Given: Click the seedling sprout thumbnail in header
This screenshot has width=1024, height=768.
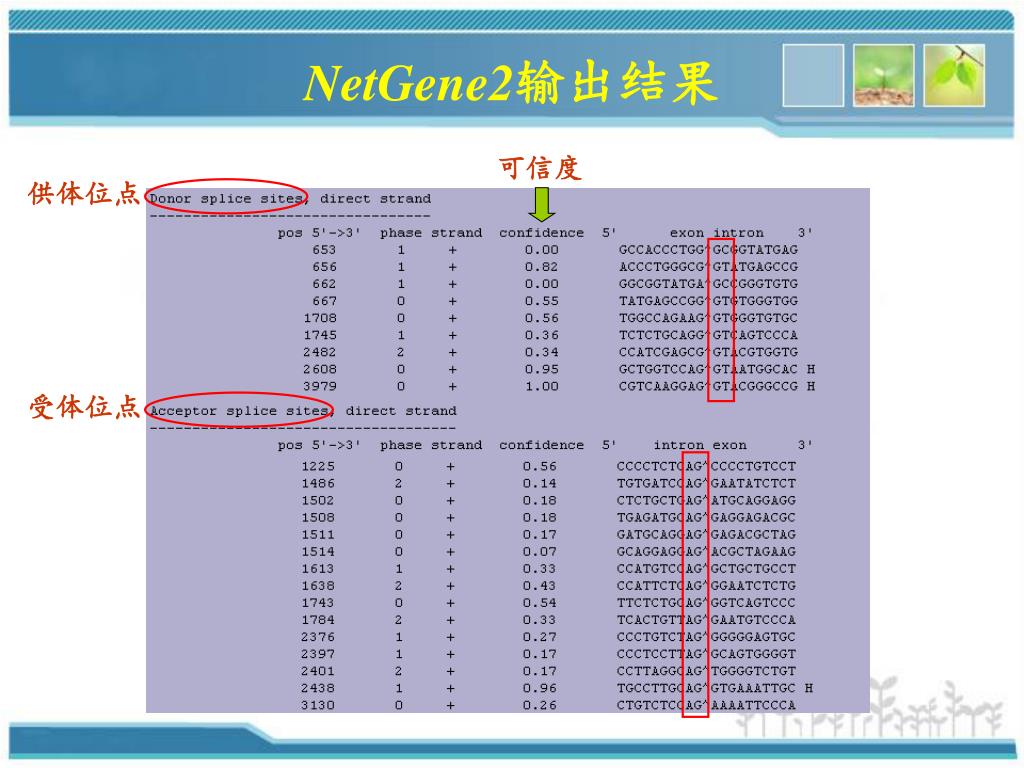Looking at the screenshot, I should point(883,75).
